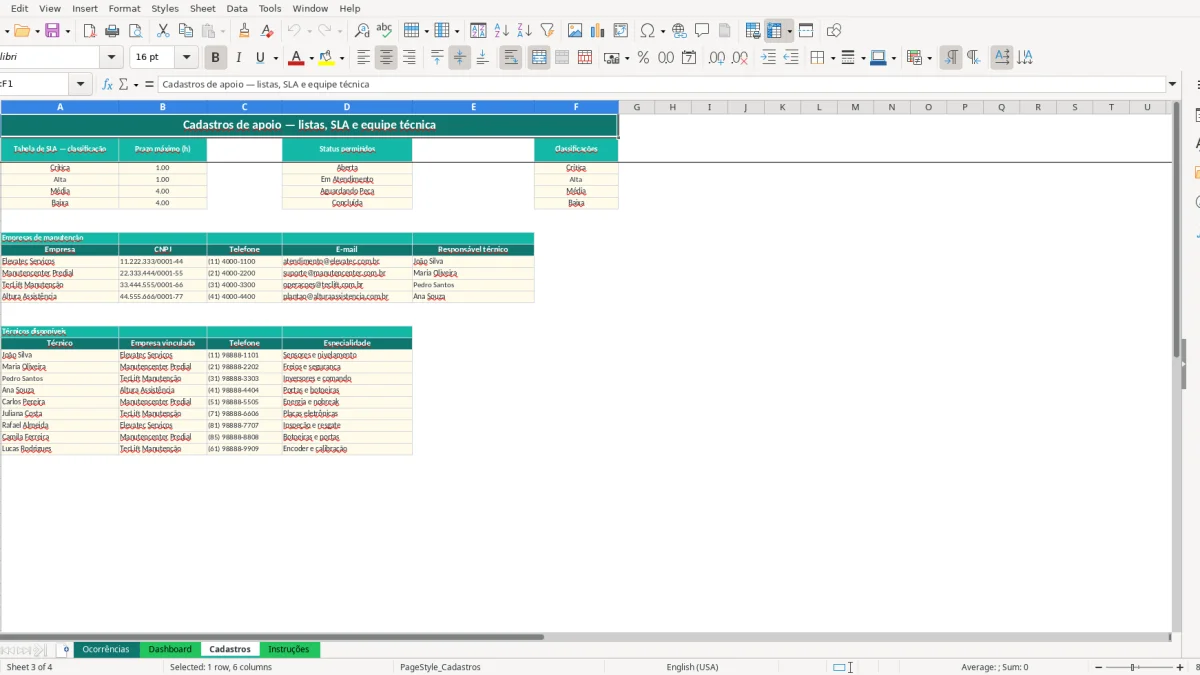Toggle Merge and Center Cells

pyautogui.click(x=539, y=58)
